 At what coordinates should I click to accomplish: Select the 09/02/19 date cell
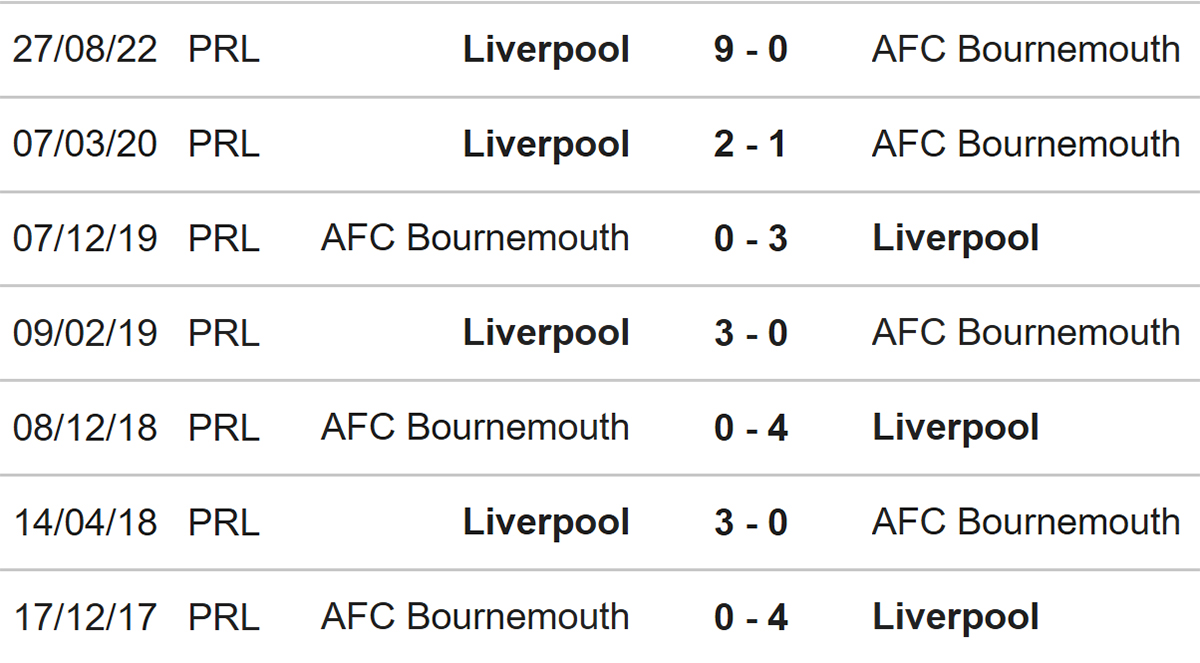(x=85, y=333)
